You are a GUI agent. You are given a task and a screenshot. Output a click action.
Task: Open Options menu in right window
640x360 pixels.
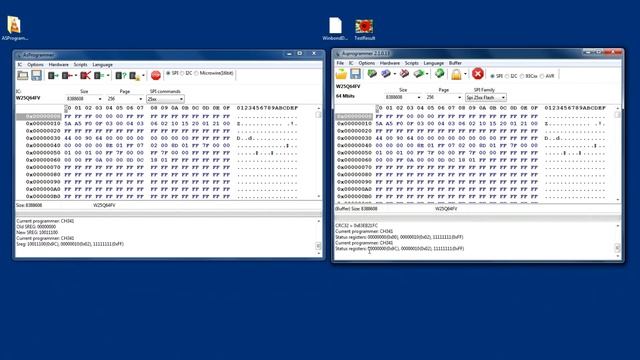[367, 63]
